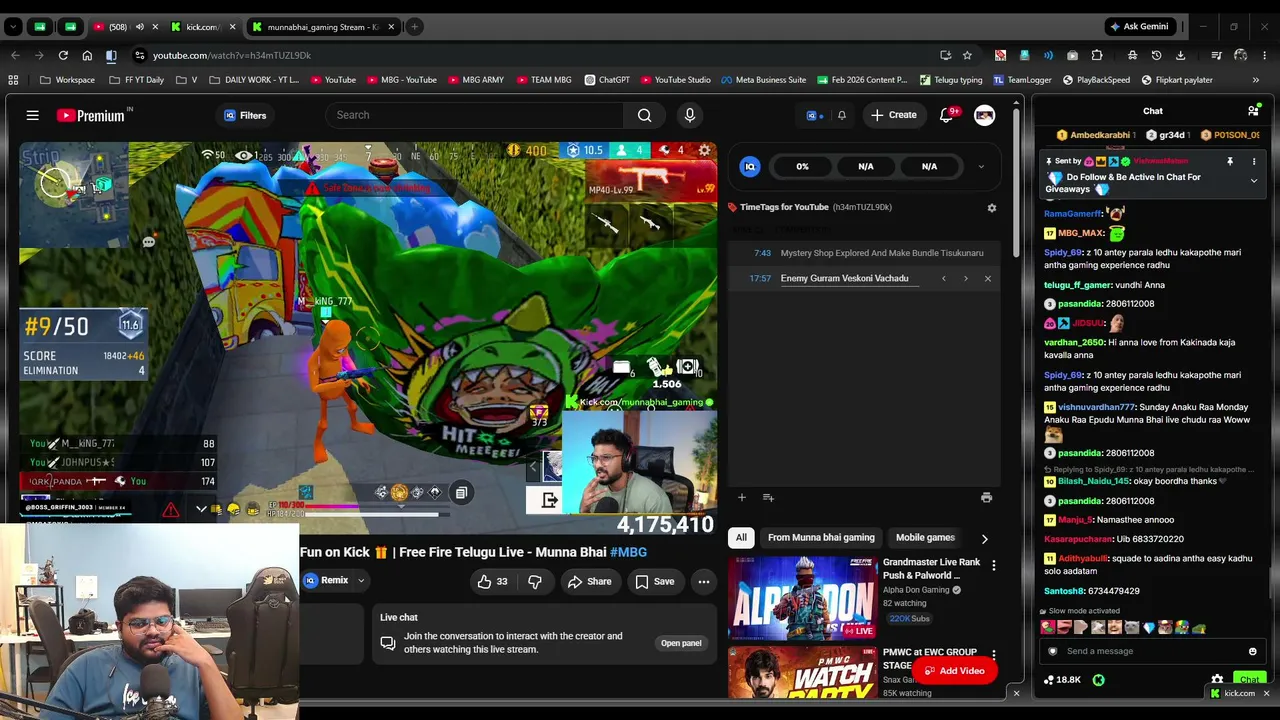Expand the vidIQ stats bar chevron

pyautogui.click(x=981, y=167)
